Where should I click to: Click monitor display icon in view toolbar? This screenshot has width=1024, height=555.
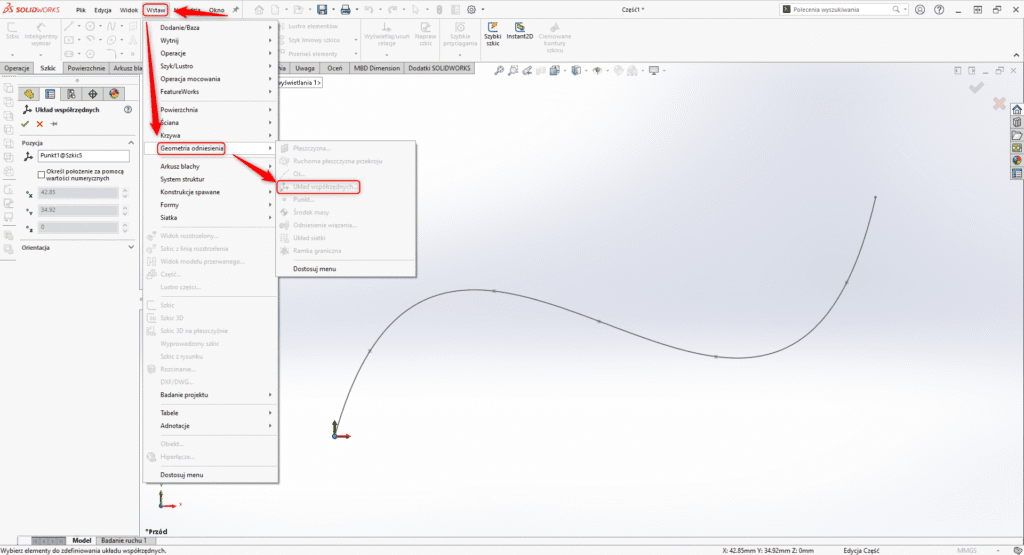654,71
